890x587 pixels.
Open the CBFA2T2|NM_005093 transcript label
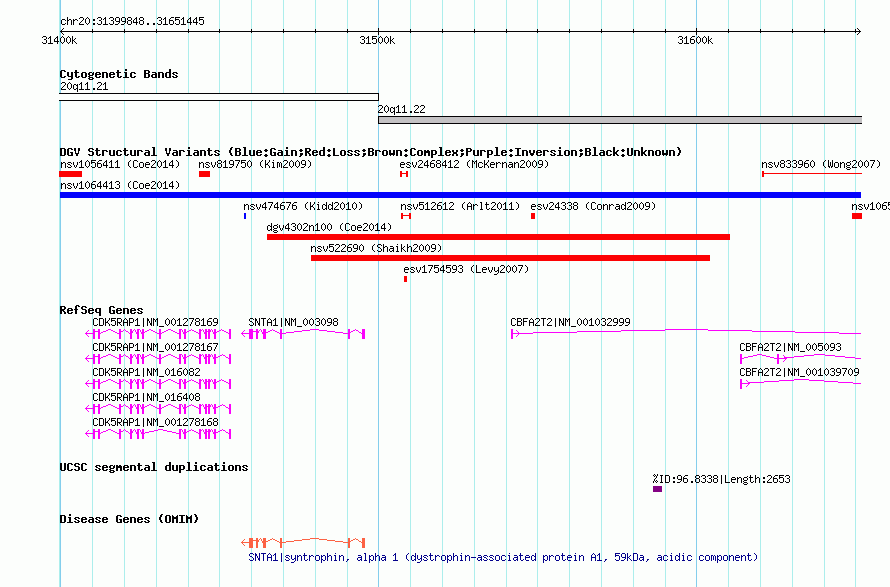[790, 347]
